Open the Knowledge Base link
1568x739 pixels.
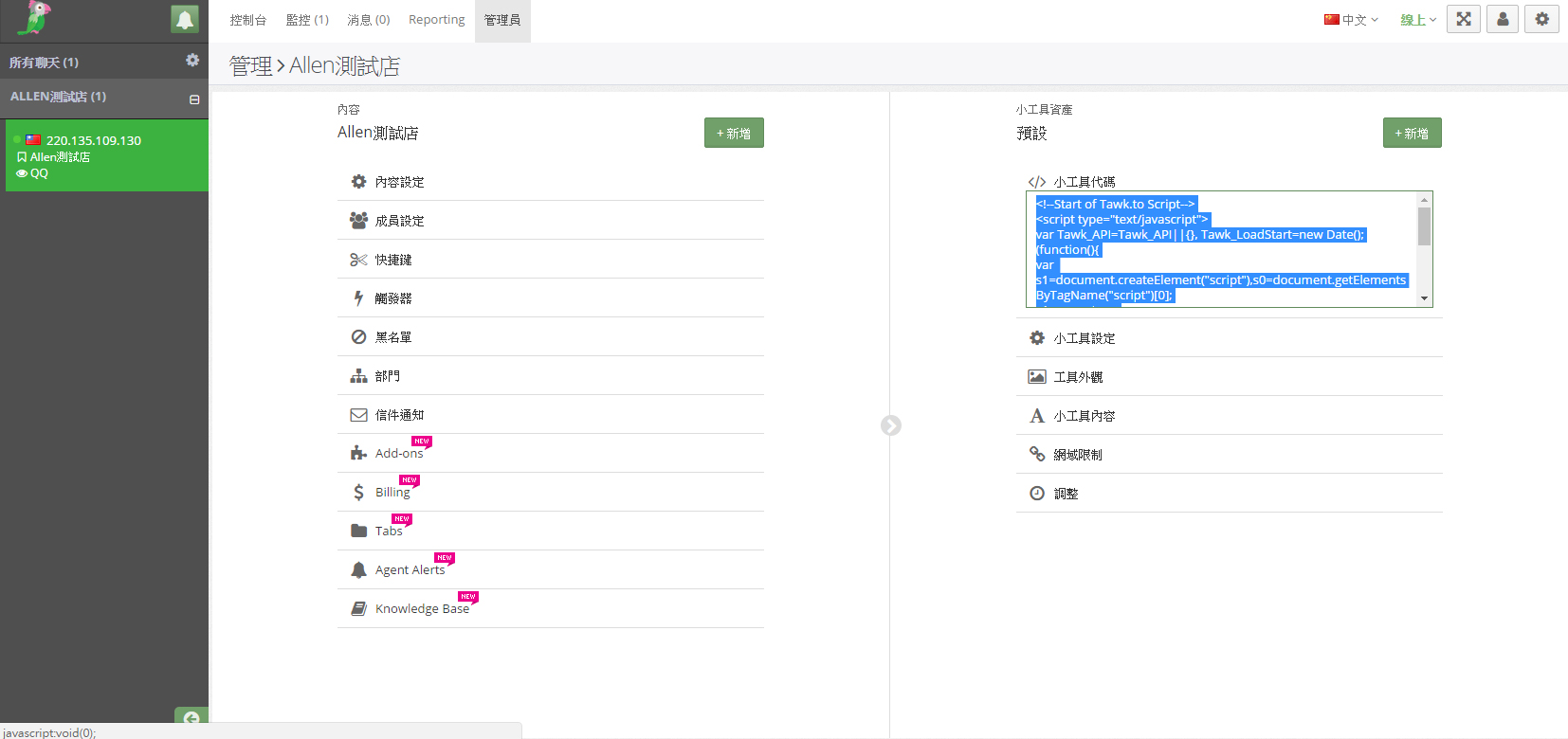[422, 609]
